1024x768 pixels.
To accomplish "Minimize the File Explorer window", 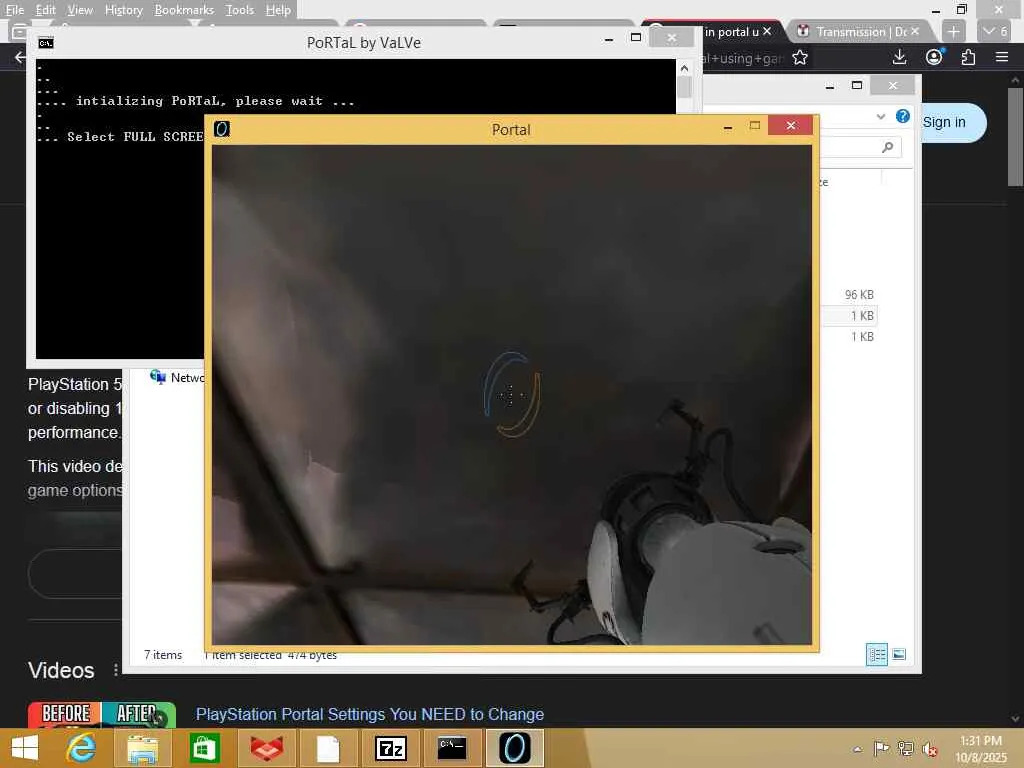I will (830, 86).
